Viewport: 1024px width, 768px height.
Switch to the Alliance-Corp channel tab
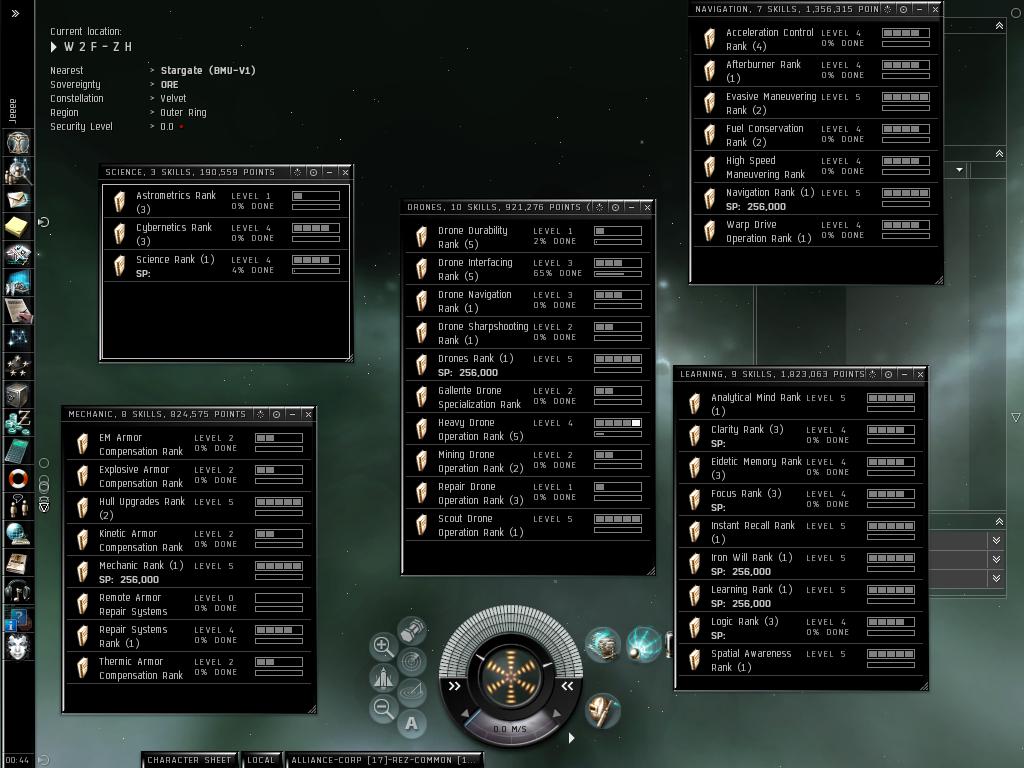click(x=383, y=760)
